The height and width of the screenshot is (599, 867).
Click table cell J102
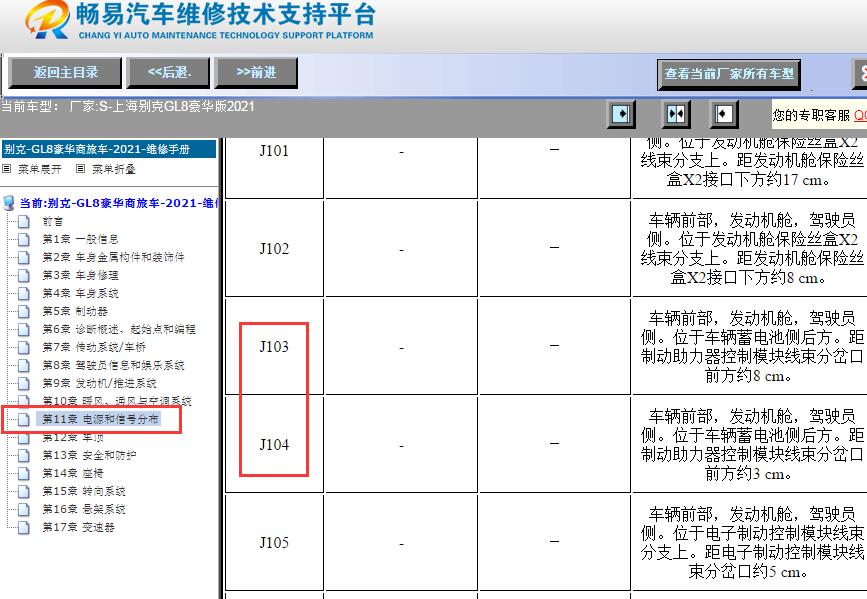point(274,248)
